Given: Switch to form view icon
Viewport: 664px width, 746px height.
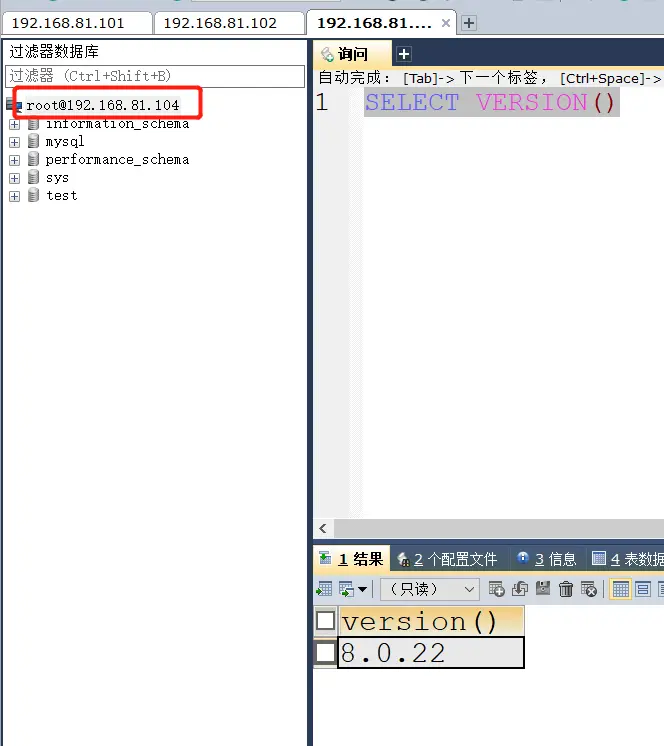Looking at the screenshot, I should click(x=643, y=589).
